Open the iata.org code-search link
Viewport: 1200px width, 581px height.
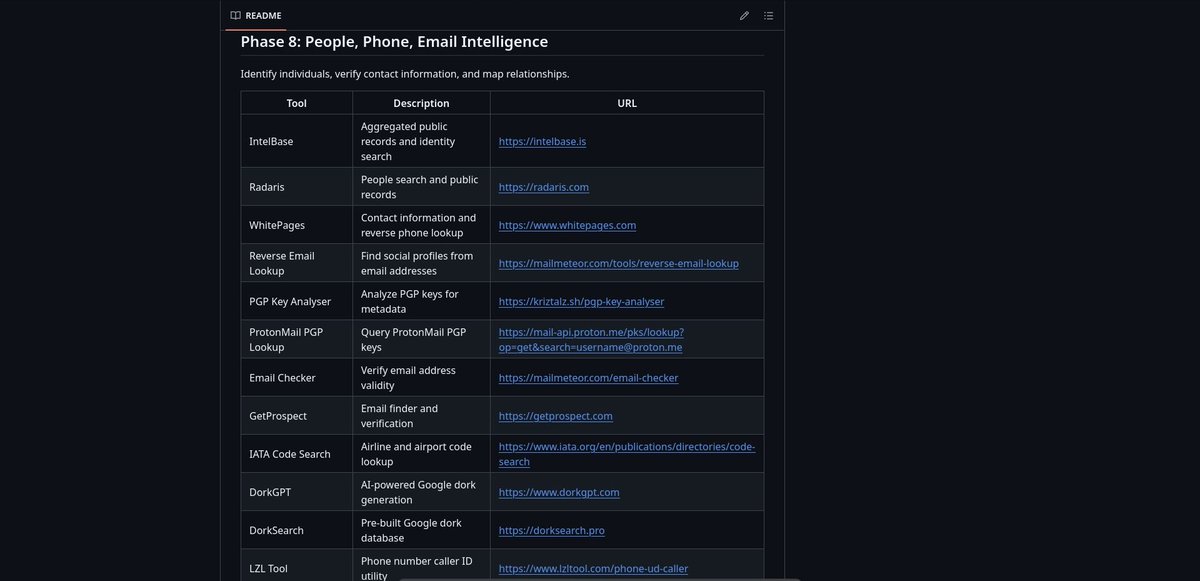click(x=627, y=454)
